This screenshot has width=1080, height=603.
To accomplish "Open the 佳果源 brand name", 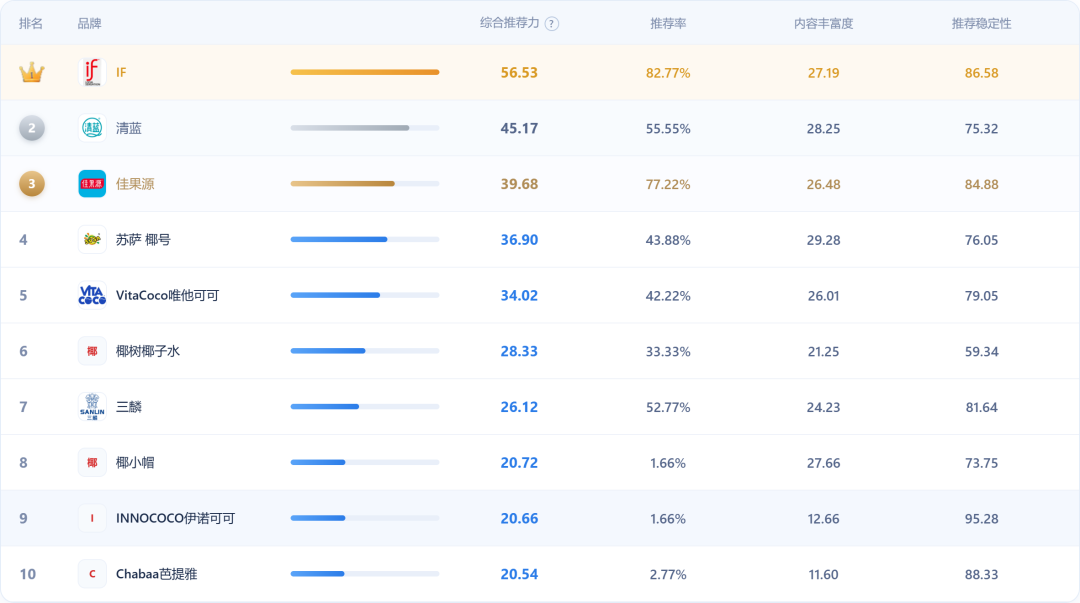I will pos(135,184).
